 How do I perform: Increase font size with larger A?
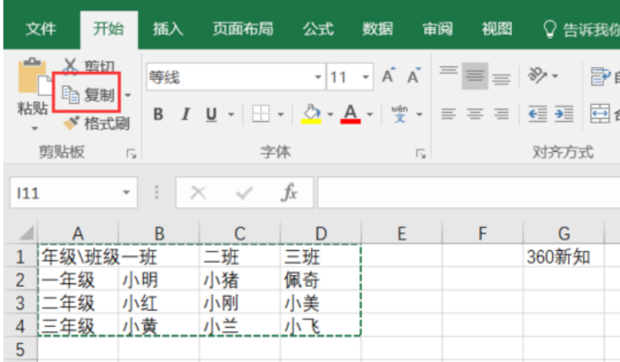pyautogui.click(x=388, y=75)
